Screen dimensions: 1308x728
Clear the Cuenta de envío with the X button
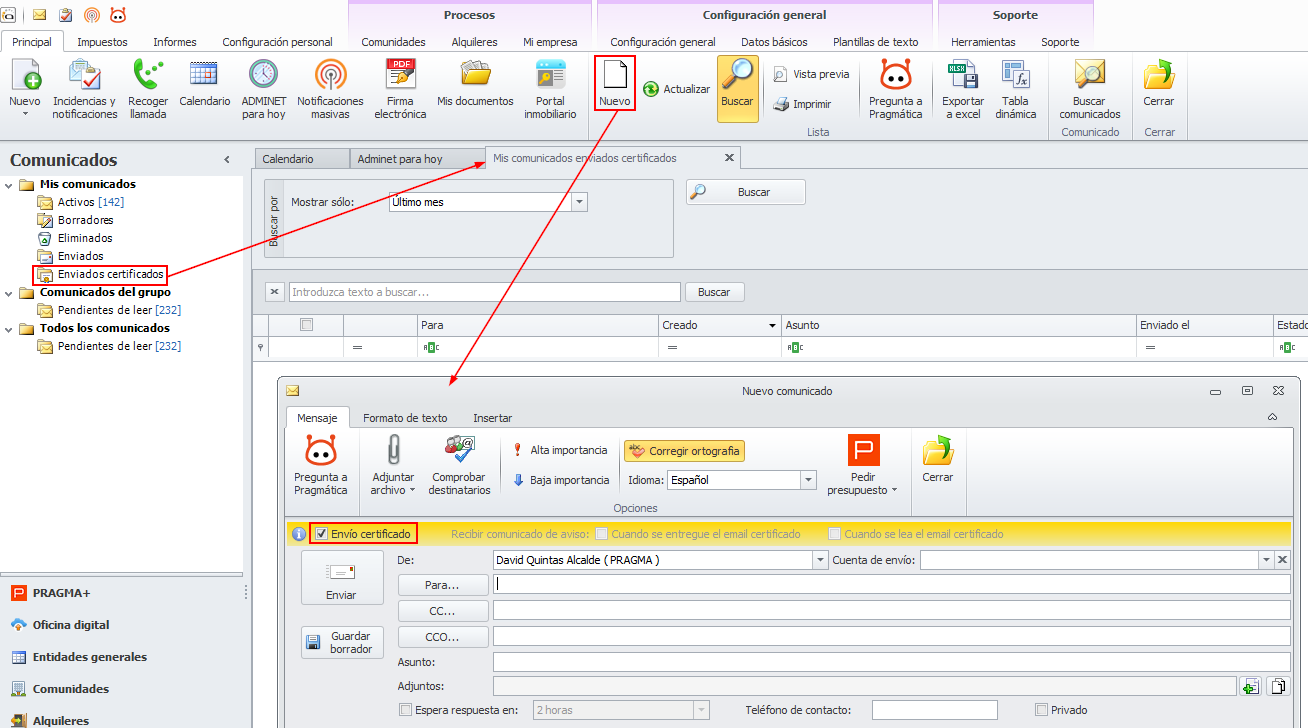click(x=1283, y=560)
